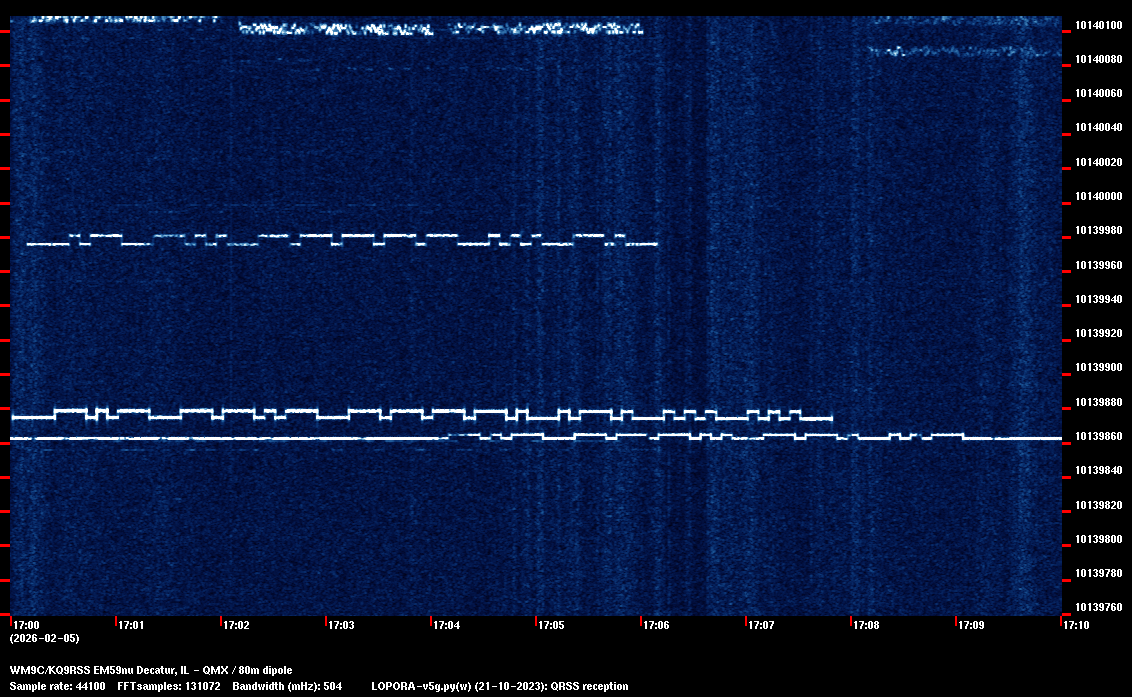
Task: Click the 17:10 end time label
Action: click(1076, 626)
